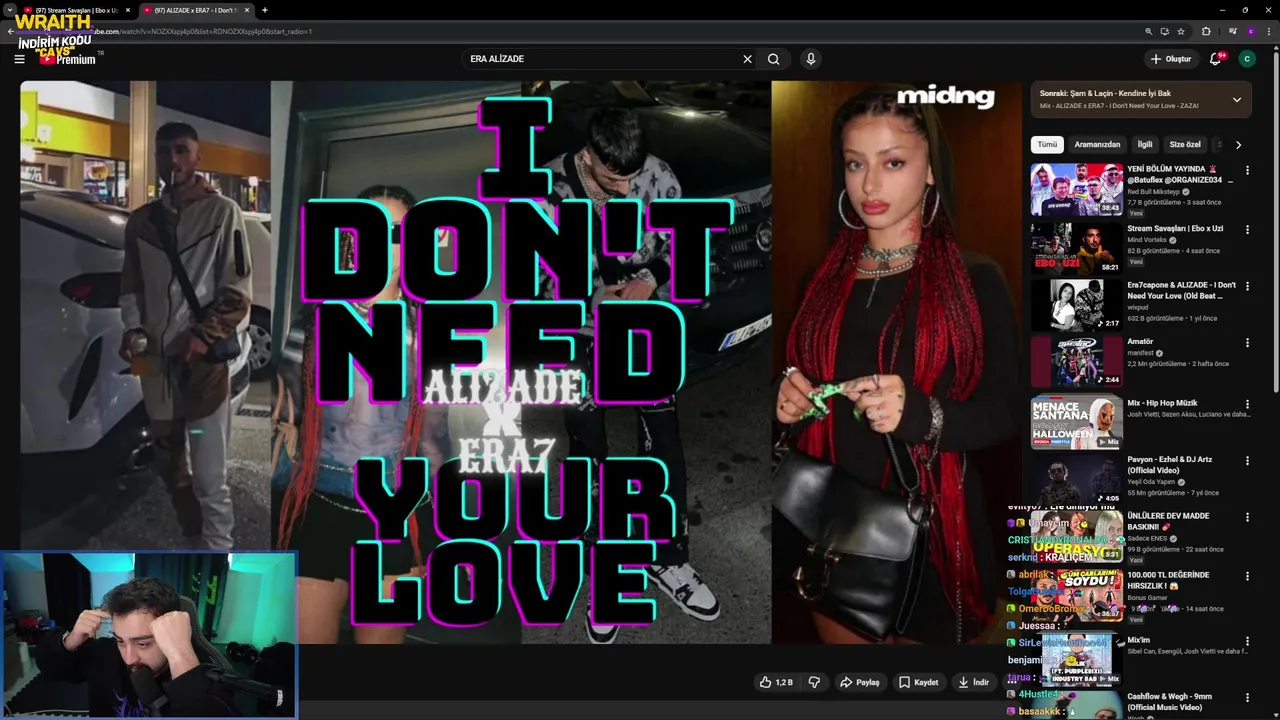Open Amatör video thumbnail
This screenshot has width=1280, height=720.
click(1077, 361)
